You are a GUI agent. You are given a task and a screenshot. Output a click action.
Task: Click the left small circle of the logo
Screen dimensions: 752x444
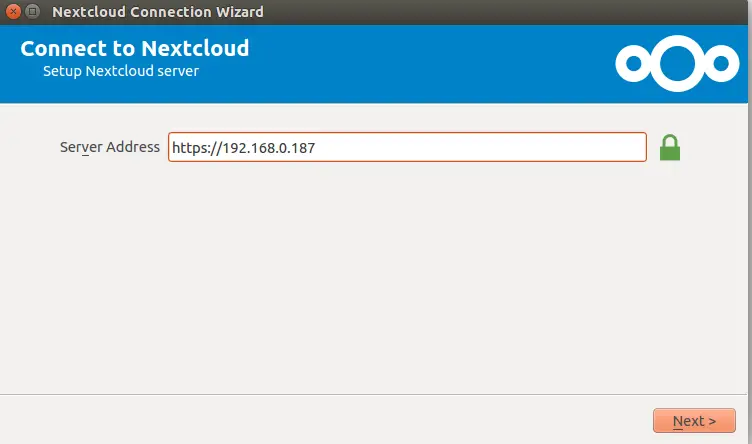click(x=634, y=63)
